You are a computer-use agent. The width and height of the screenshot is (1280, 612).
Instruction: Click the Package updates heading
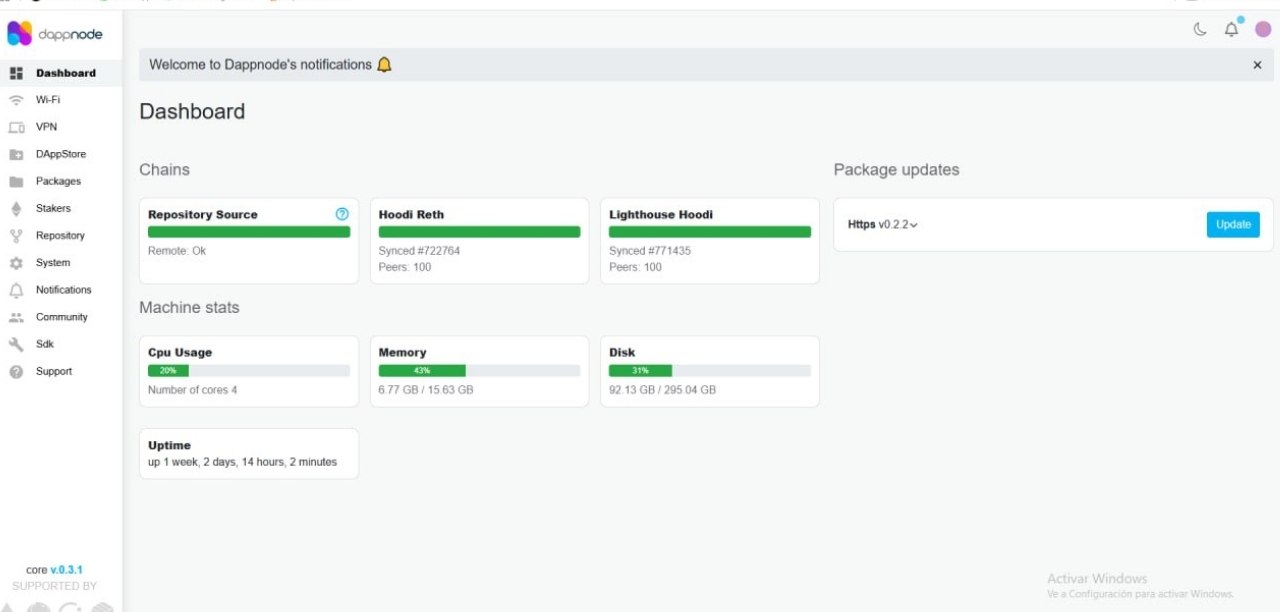coord(896,170)
